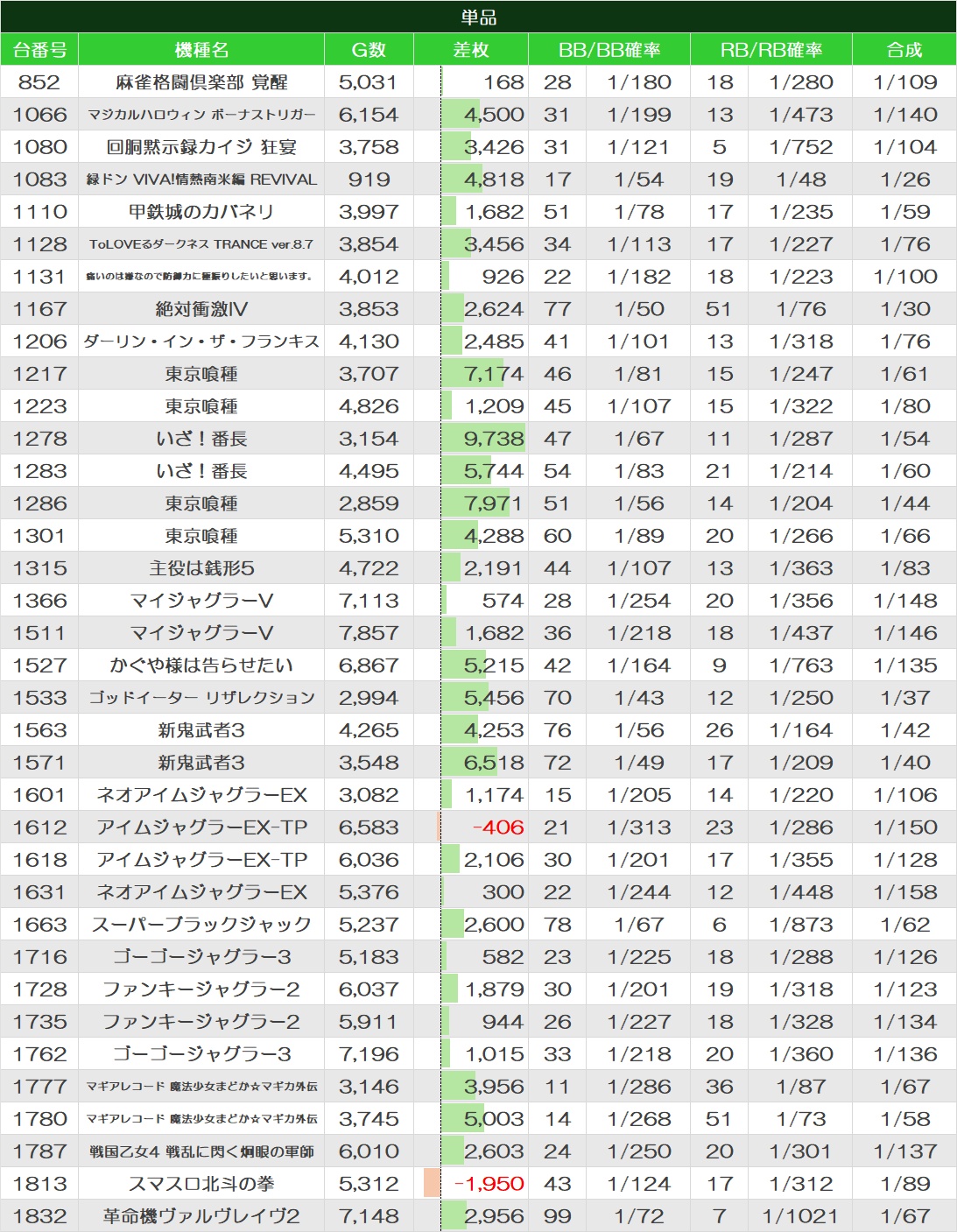Click machine number 1631
Screen dimensions: 957x1232
click(x=39, y=892)
